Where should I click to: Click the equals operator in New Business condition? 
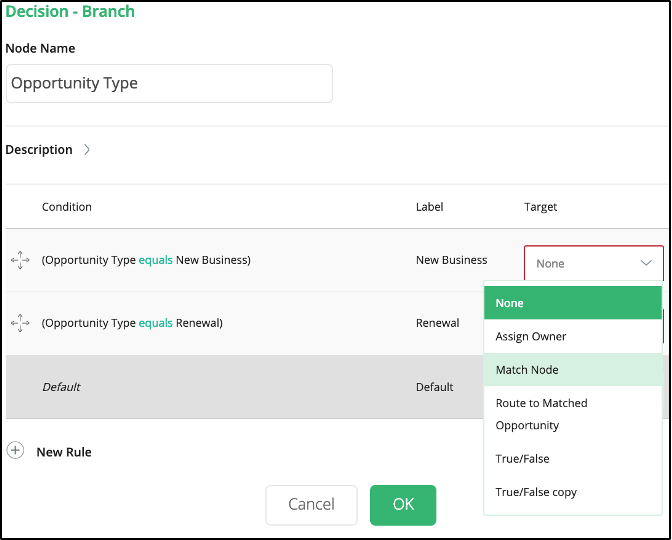coord(156,260)
